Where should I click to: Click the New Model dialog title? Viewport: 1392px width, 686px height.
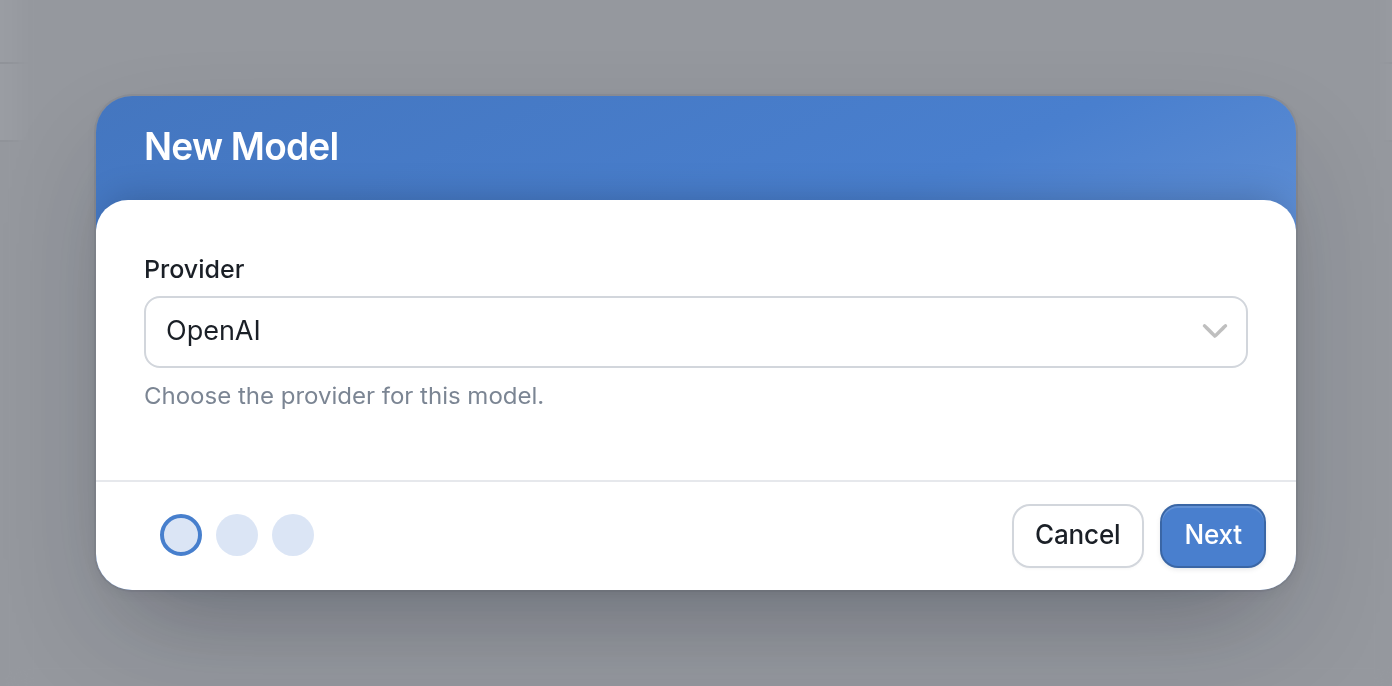[x=241, y=147]
